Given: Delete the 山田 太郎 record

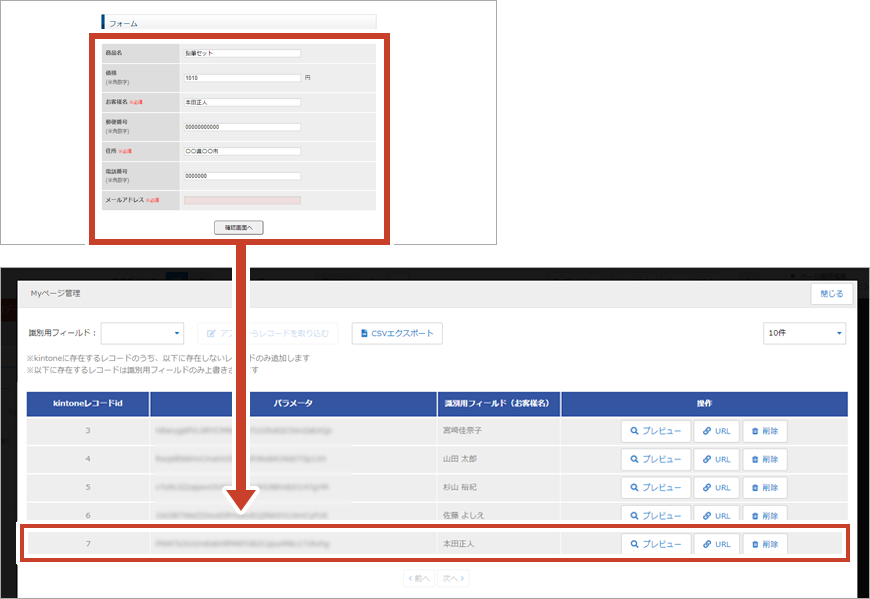Looking at the screenshot, I should coord(764,459).
